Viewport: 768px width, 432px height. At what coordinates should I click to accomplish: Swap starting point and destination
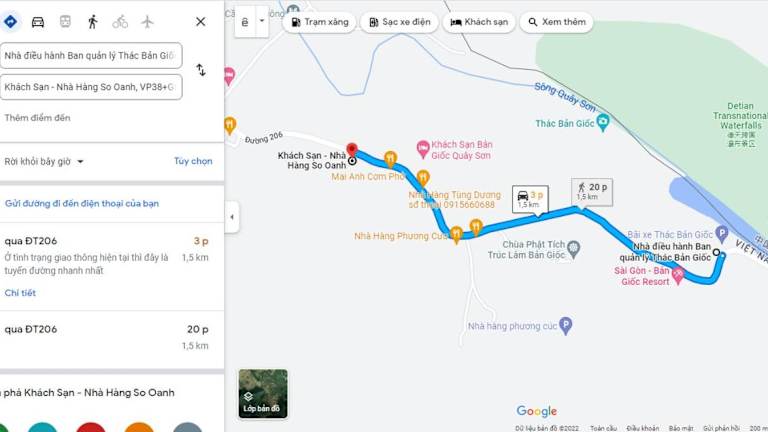tap(201, 70)
